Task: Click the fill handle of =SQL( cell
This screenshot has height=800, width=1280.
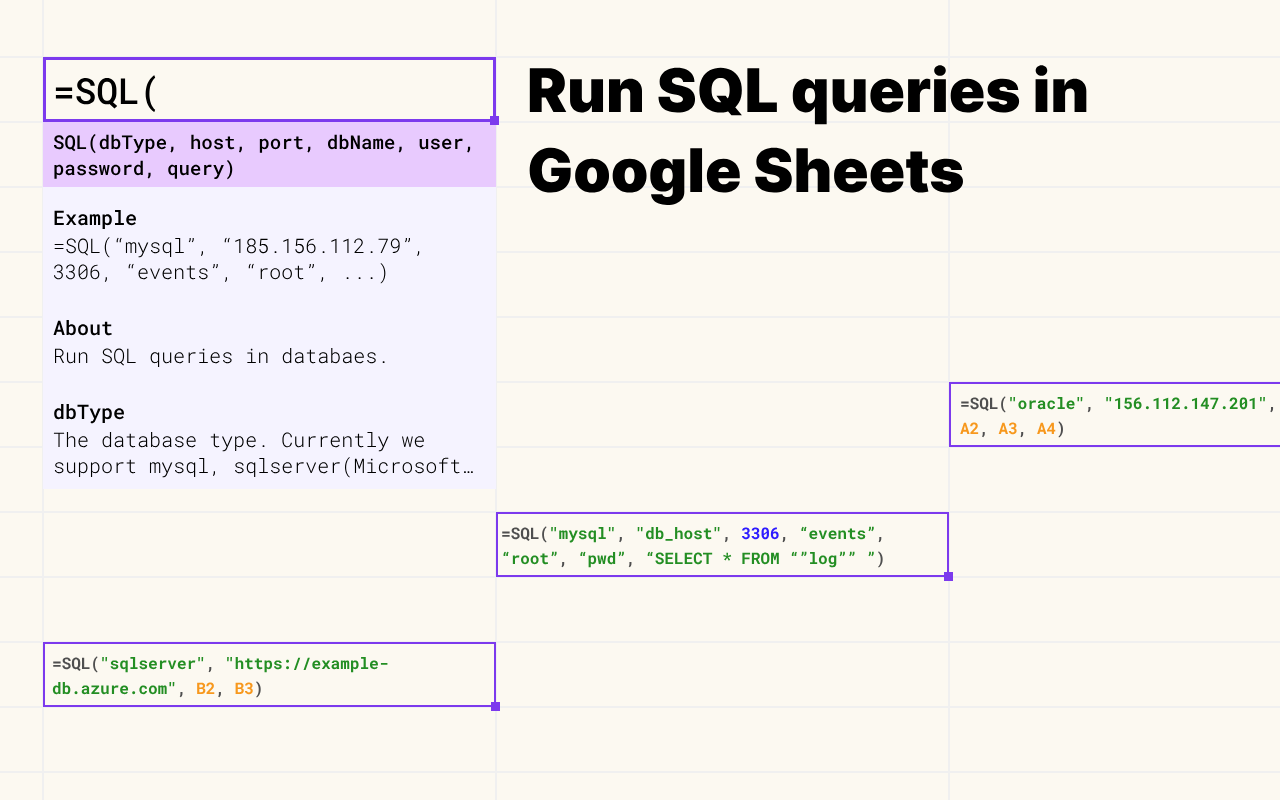Action: tap(495, 121)
